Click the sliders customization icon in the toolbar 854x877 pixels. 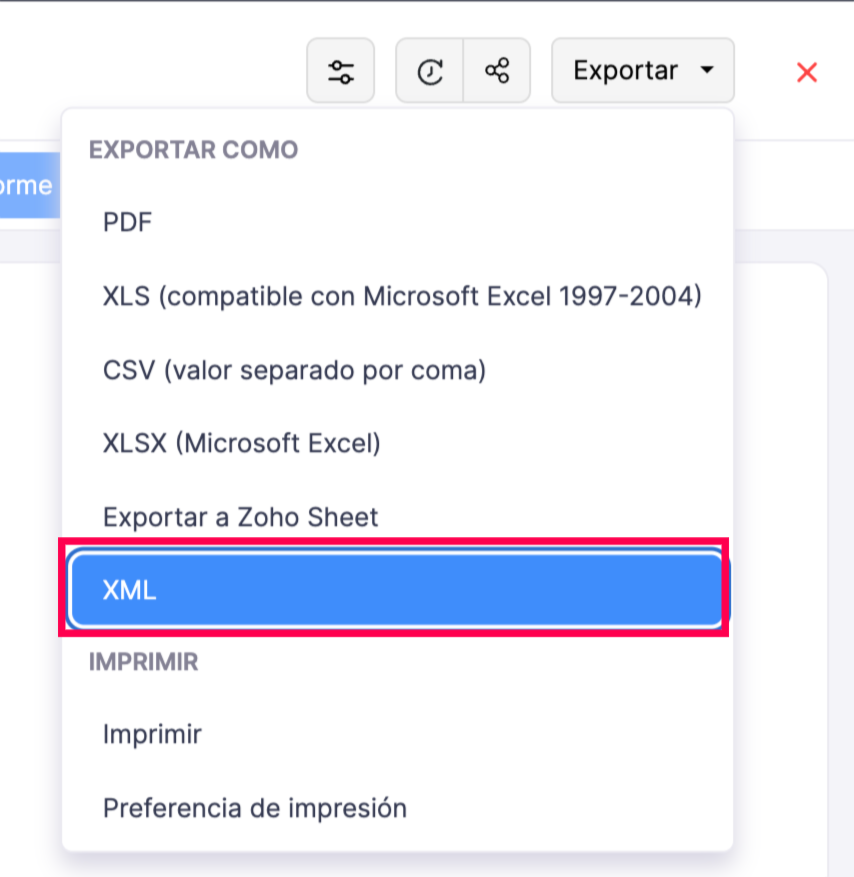[340, 70]
